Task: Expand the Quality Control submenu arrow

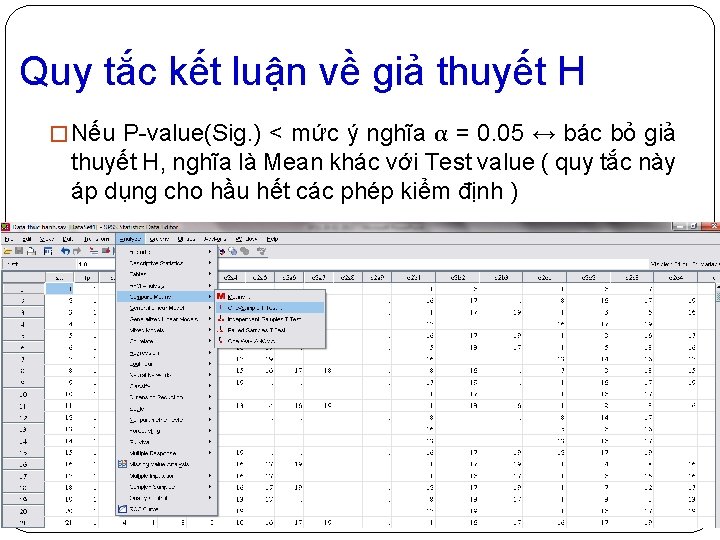Action: [x=210, y=498]
